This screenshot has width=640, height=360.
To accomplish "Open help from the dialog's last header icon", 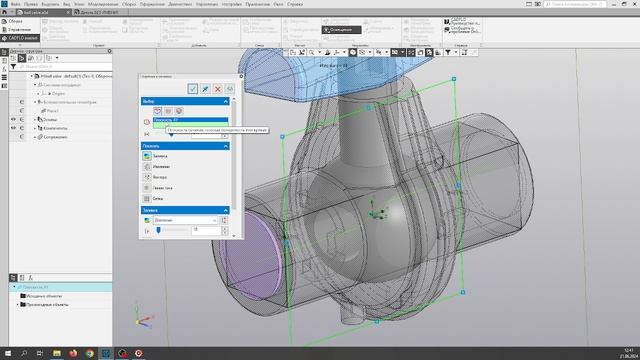I will coord(230,89).
